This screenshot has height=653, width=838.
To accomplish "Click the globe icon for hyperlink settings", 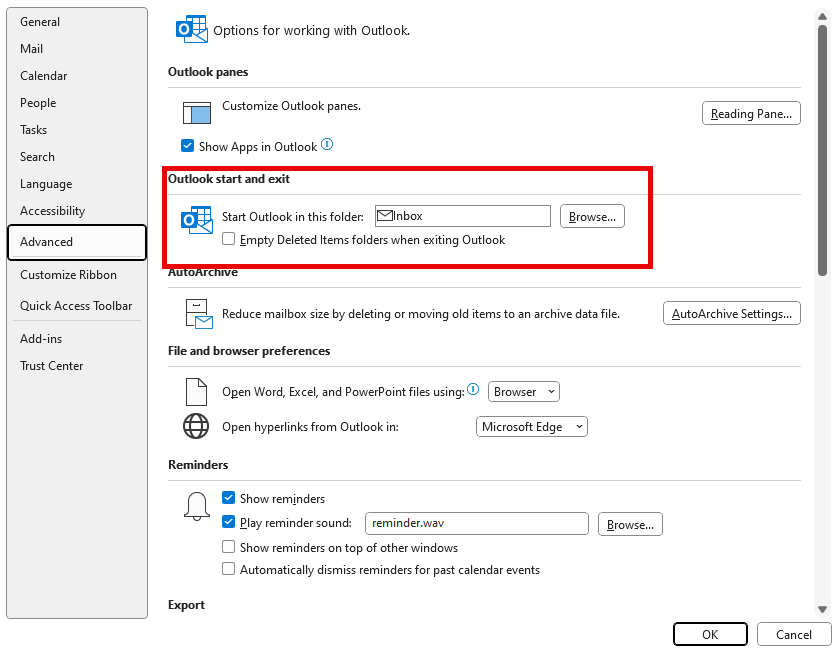I will [195, 426].
